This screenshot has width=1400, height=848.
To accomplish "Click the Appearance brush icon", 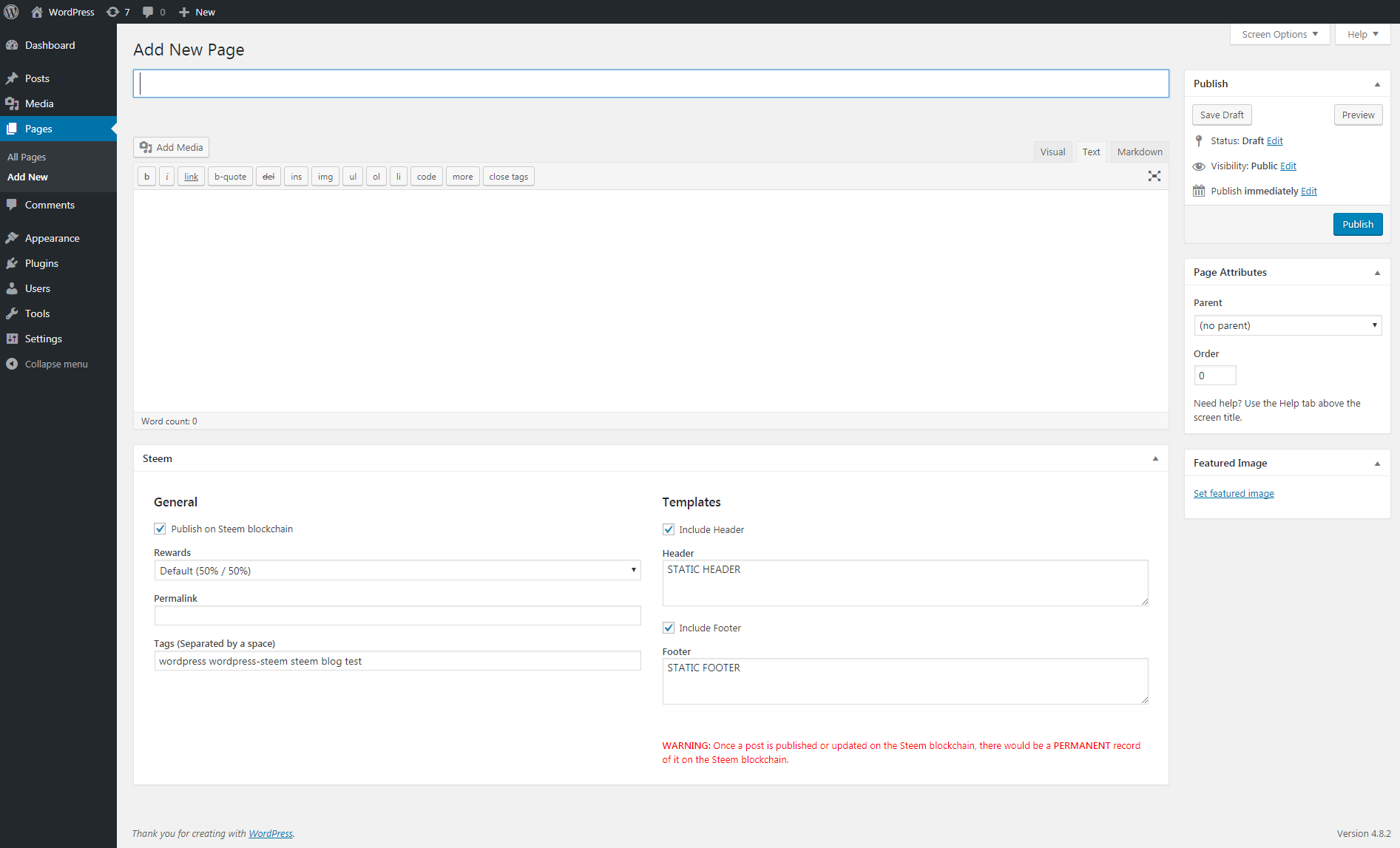I will pyautogui.click(x=12, y=238).
